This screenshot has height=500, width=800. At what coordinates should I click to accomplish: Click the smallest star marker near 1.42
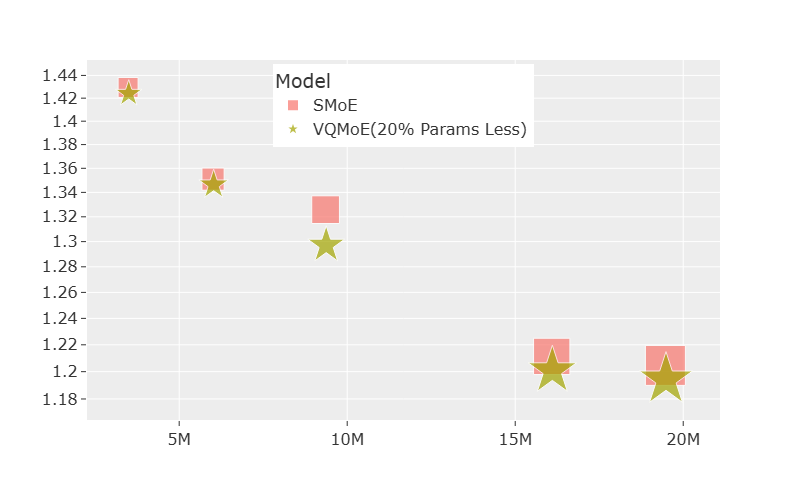[128, 94]
